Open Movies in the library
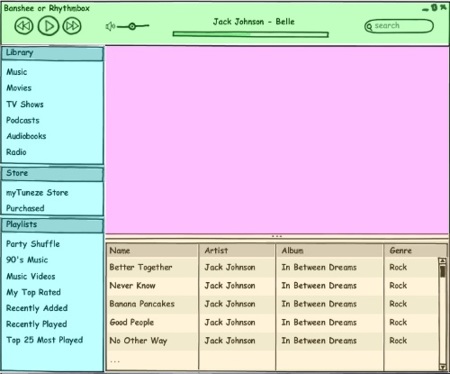This screenshot has height=374, width=450. [x=19, y=88]
